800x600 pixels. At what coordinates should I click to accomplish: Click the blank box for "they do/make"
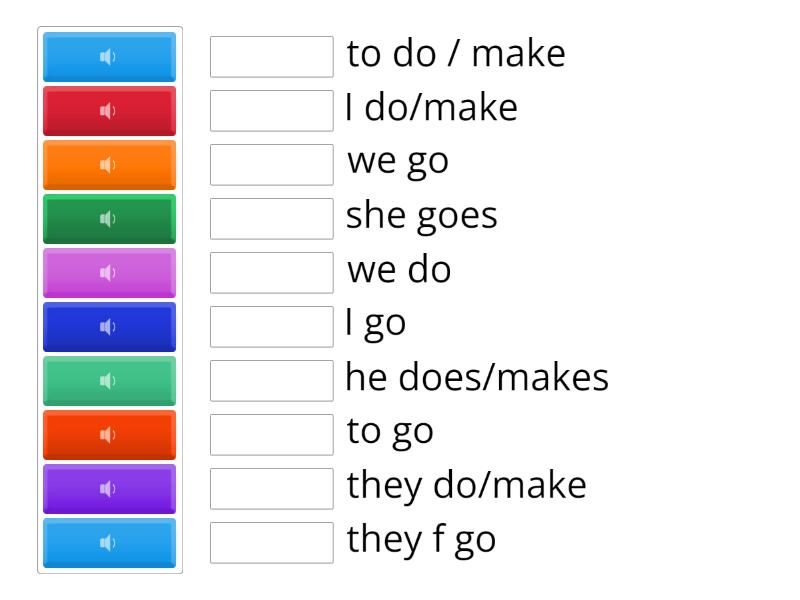272,489
